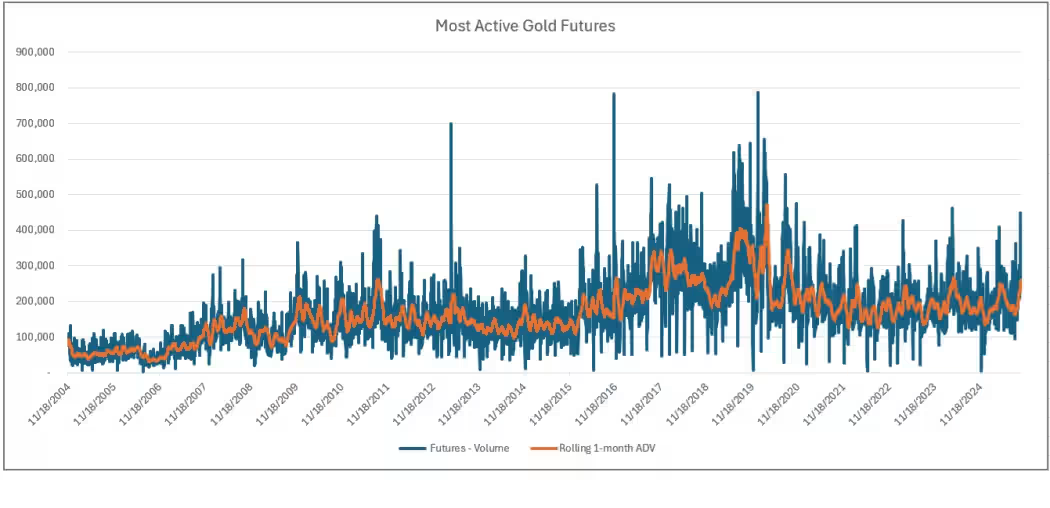Click the tallest volume spike peak near 11/18/2019
Viewport: 1050px width, 508px height.
point(757,93)
